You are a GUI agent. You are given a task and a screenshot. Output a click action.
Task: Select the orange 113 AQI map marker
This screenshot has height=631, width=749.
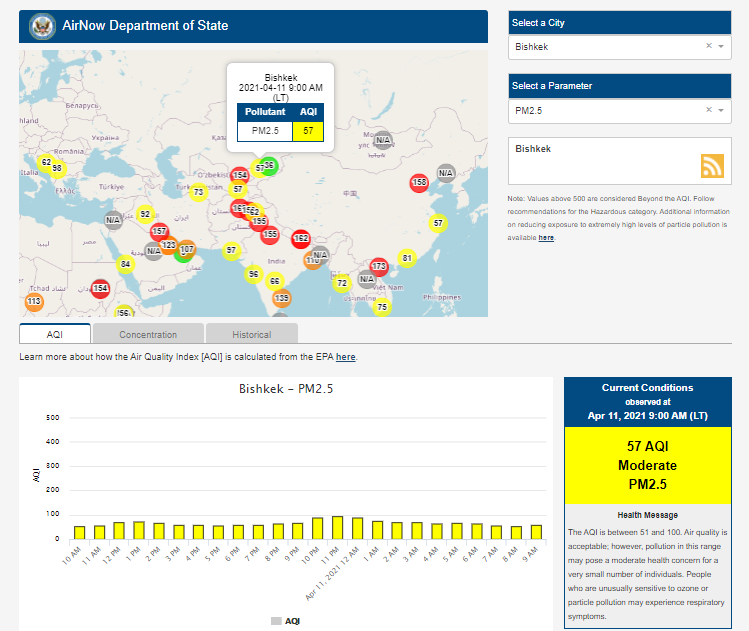[34, 301]
